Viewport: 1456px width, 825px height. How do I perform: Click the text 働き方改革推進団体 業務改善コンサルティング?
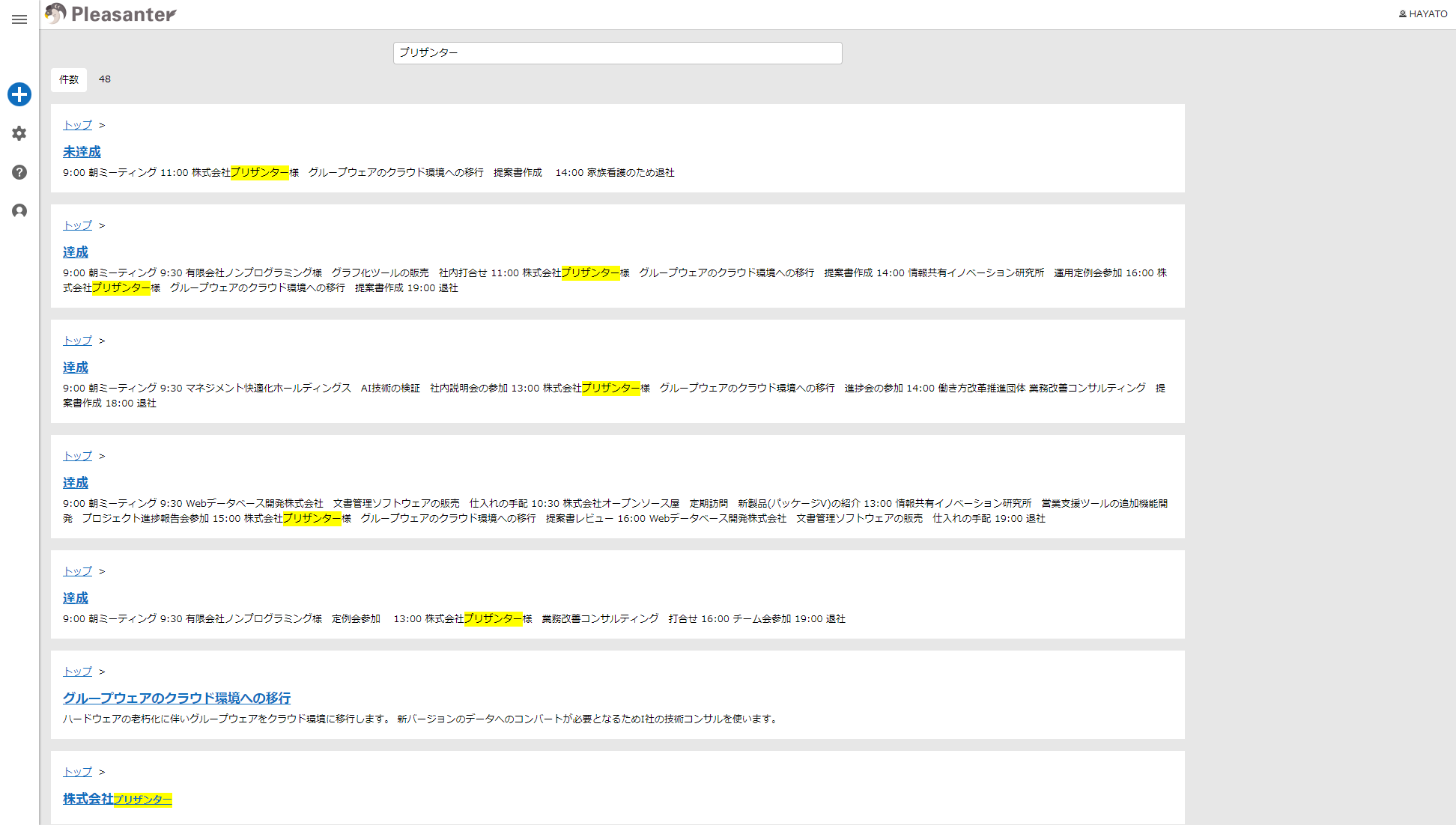pyautogui.click(x=1042, y=389)
